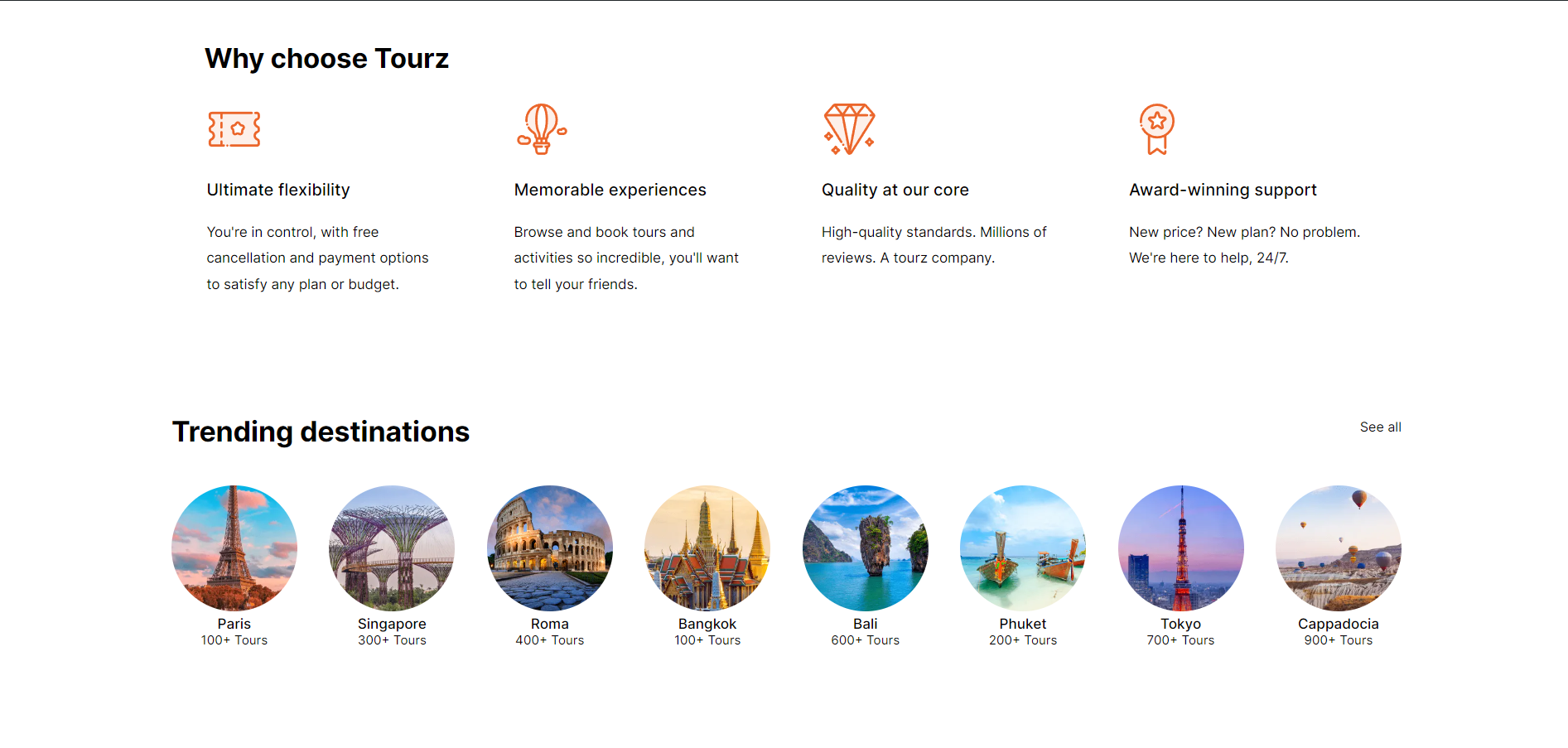Open the Roma Colosseum thumbnail
Viewport: 1568px width, 748px height.
point(550,548)
